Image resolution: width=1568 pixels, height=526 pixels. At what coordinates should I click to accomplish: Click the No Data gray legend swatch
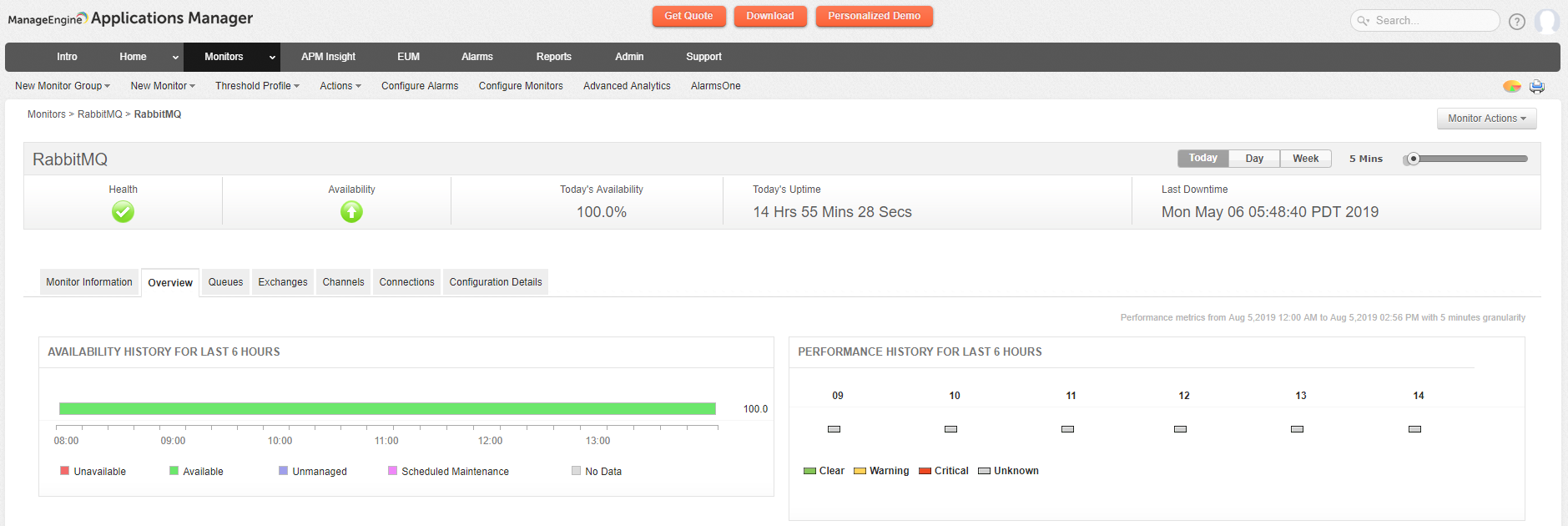576,471
